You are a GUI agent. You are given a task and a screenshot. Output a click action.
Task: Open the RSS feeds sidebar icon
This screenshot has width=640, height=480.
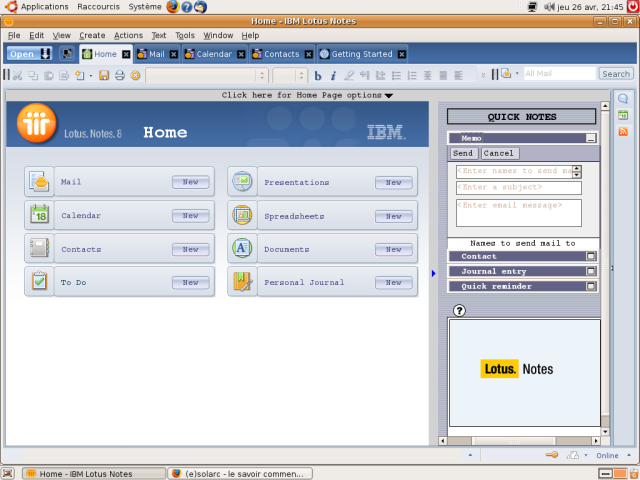click(x=623, y=131)
